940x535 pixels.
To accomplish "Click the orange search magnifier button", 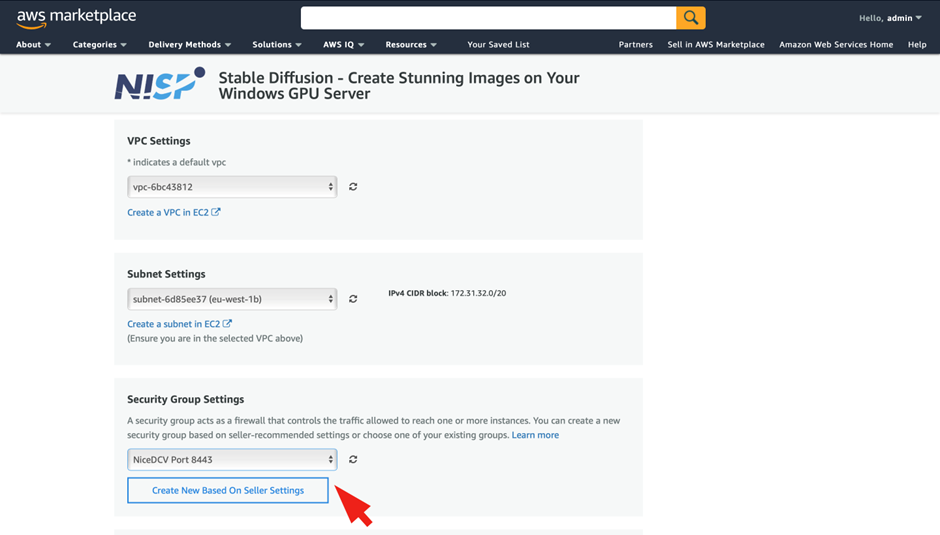I will click(x=691, y=18).
